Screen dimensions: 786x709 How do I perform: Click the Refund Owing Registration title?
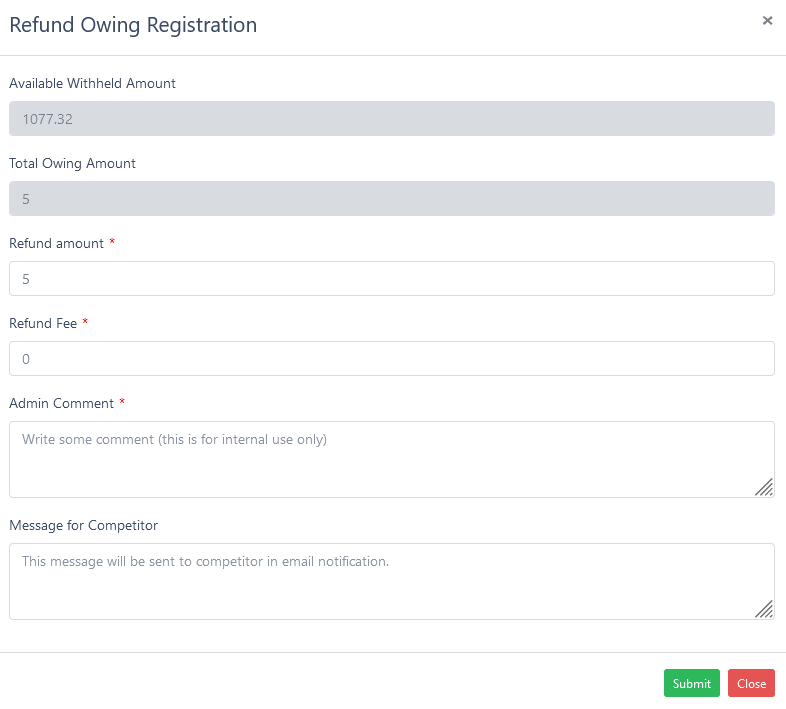point(133,25)
